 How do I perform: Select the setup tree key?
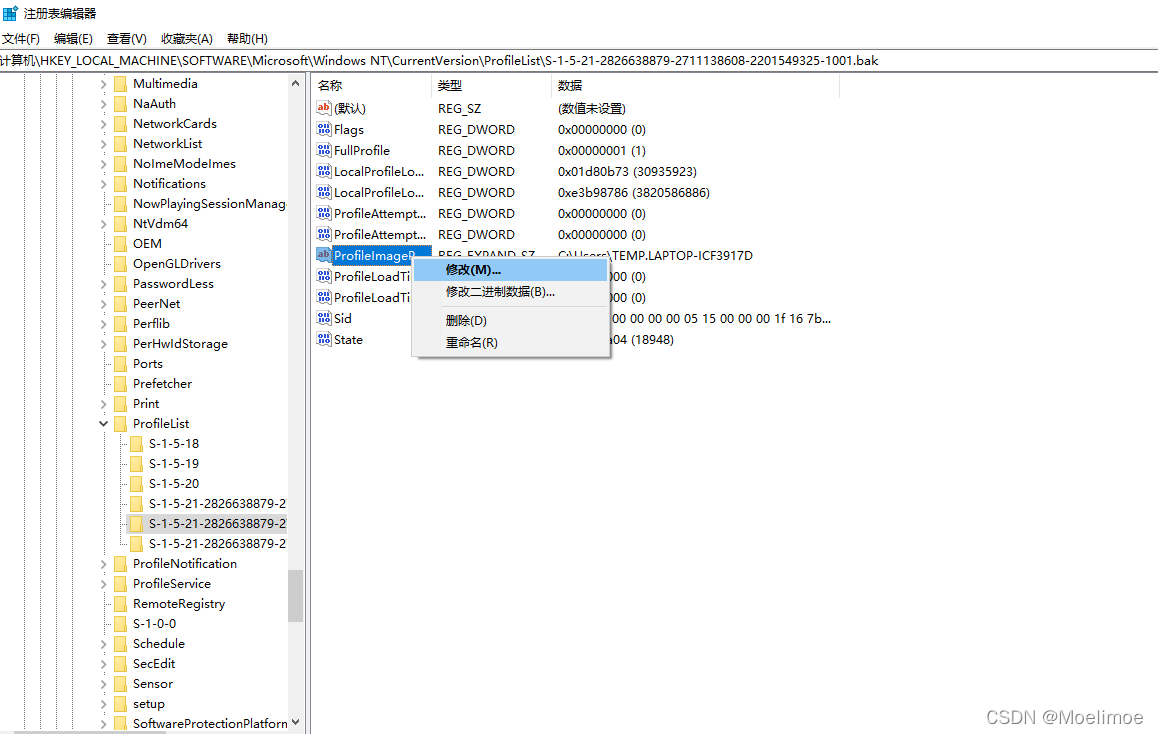click(148, 704)
